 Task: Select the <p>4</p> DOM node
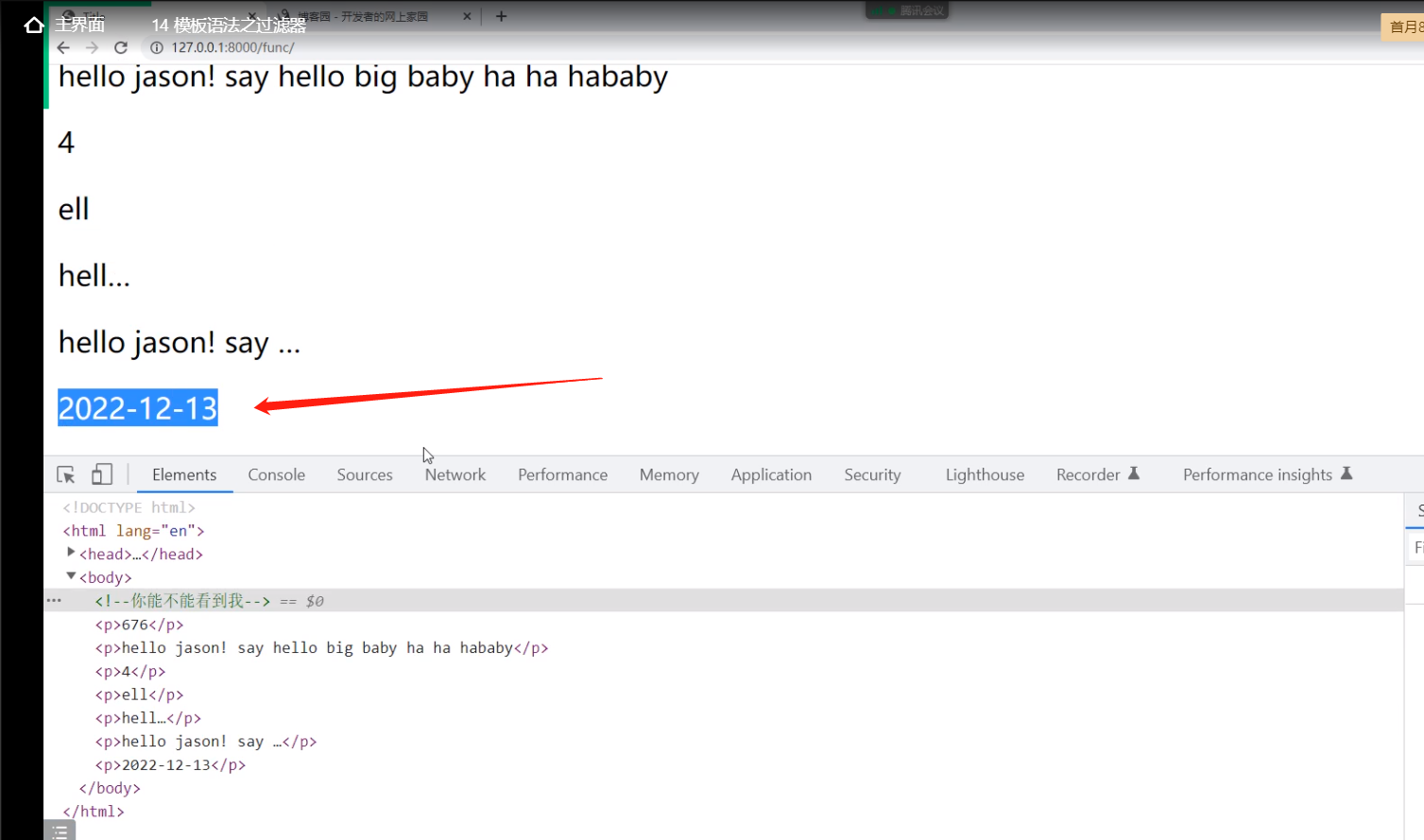point(130,672)
